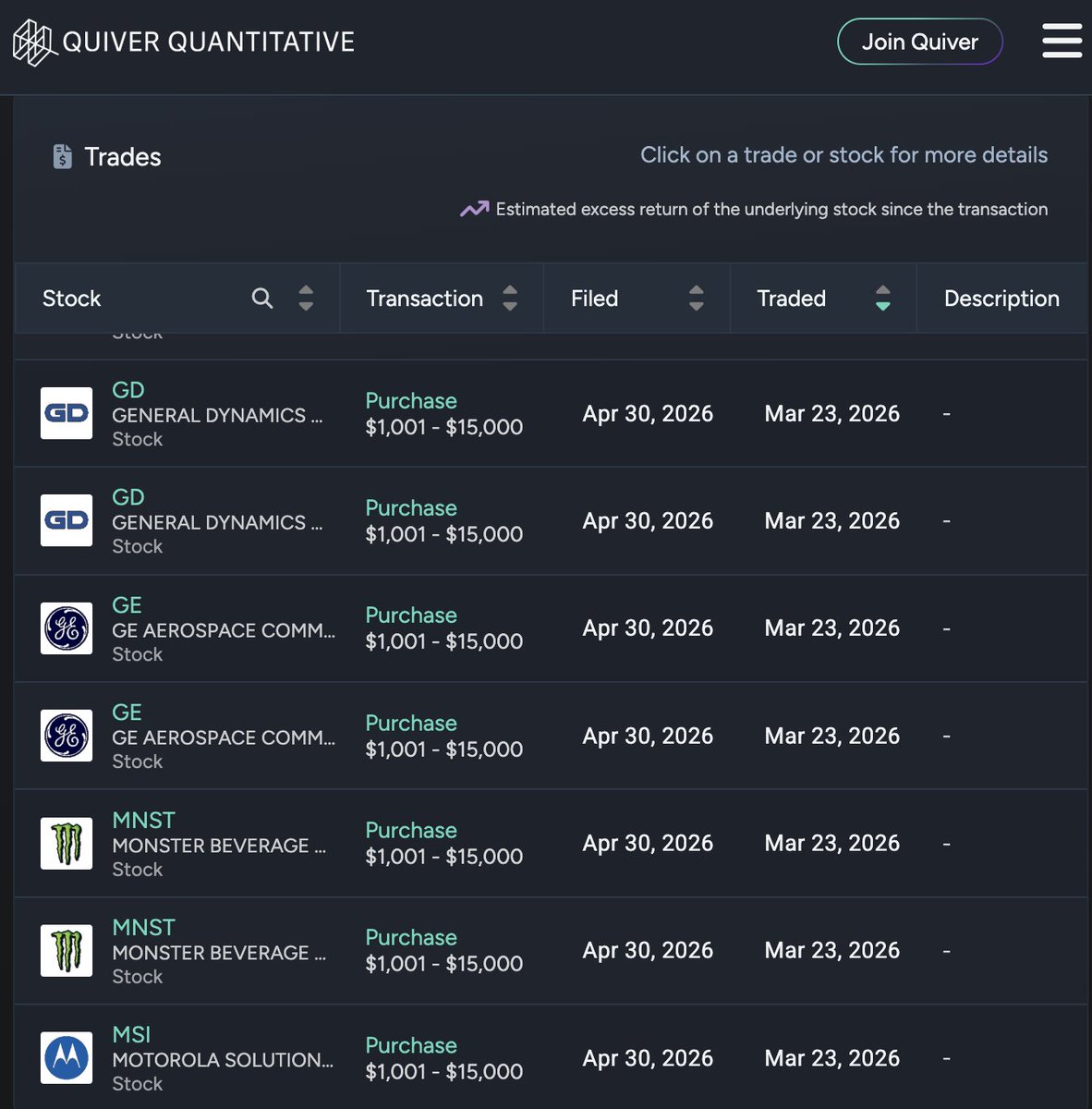Click the upper Monster Beverage logo
Screen dimensions: 1092x1109
tap(67, 843)
